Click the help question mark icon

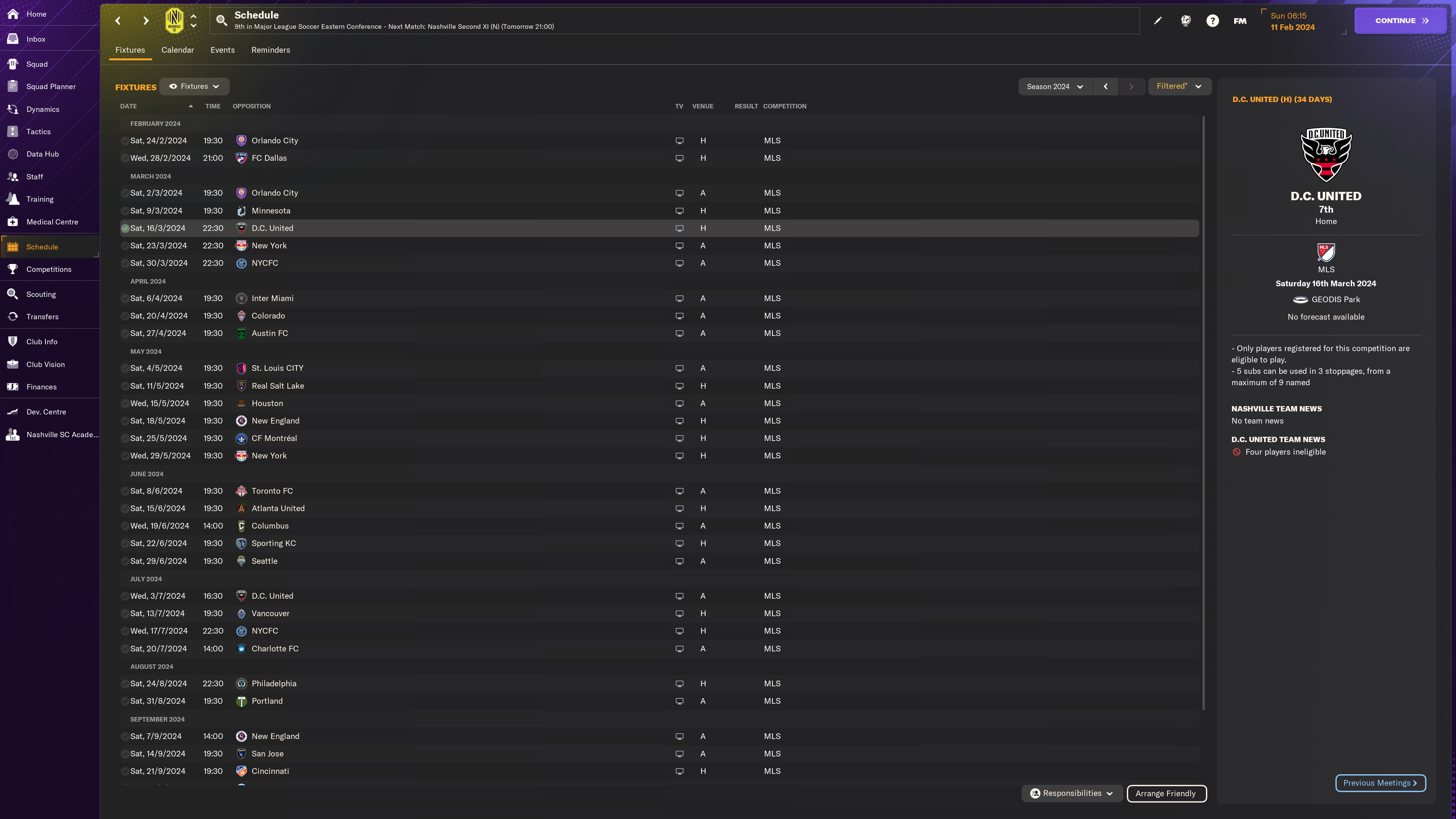pos(1213,21)
